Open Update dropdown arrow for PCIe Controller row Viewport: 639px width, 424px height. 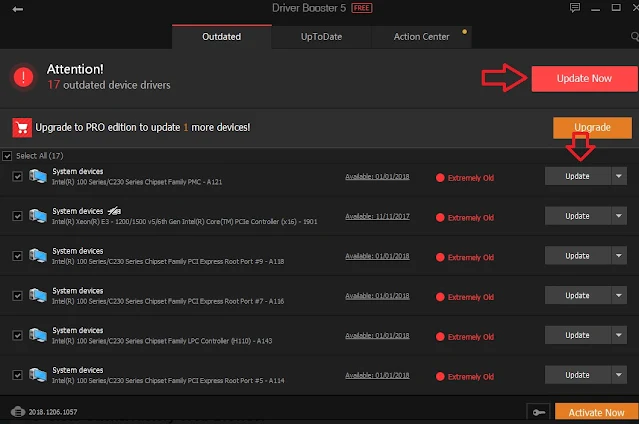click(x=619, y=216)
